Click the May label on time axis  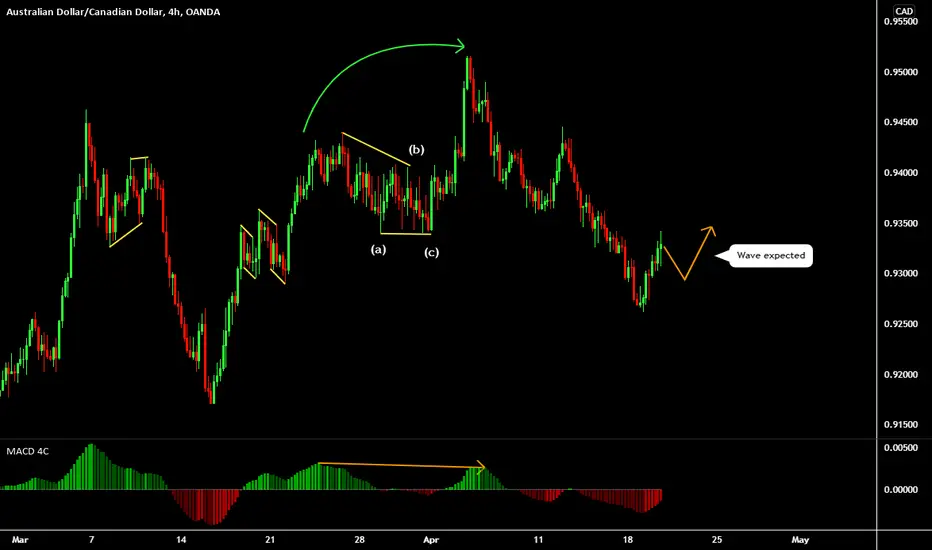click(800, 540)
